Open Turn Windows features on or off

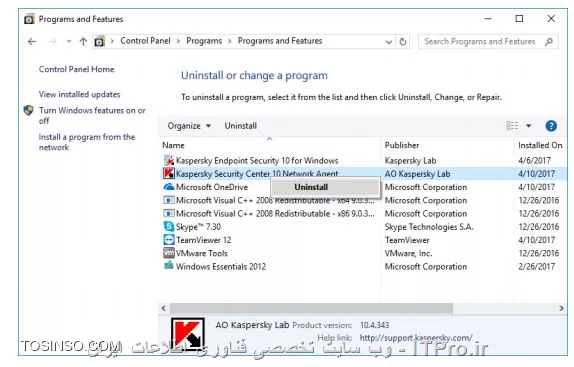pos(92,115)
